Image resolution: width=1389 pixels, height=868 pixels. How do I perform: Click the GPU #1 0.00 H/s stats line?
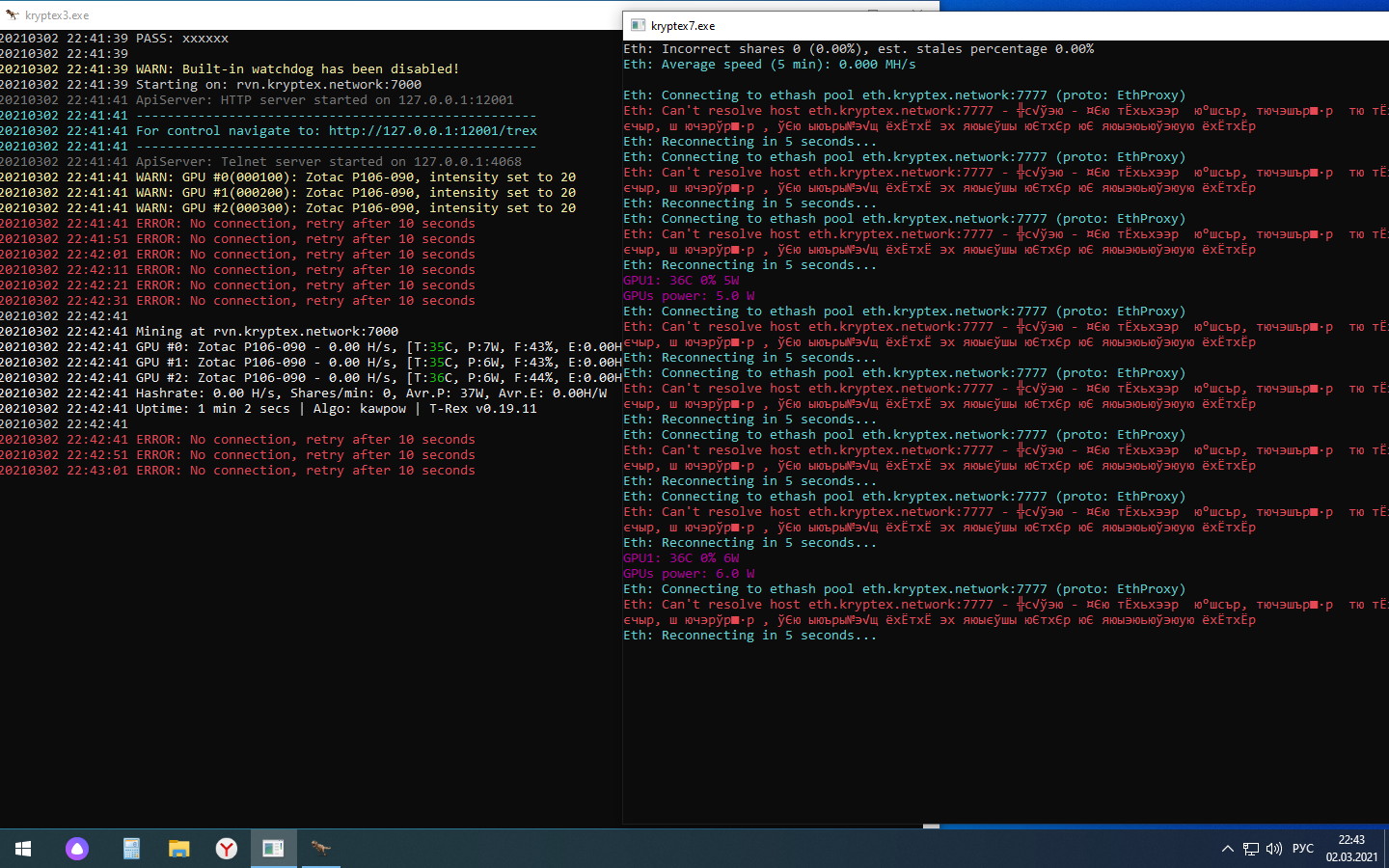coord(311,363)
